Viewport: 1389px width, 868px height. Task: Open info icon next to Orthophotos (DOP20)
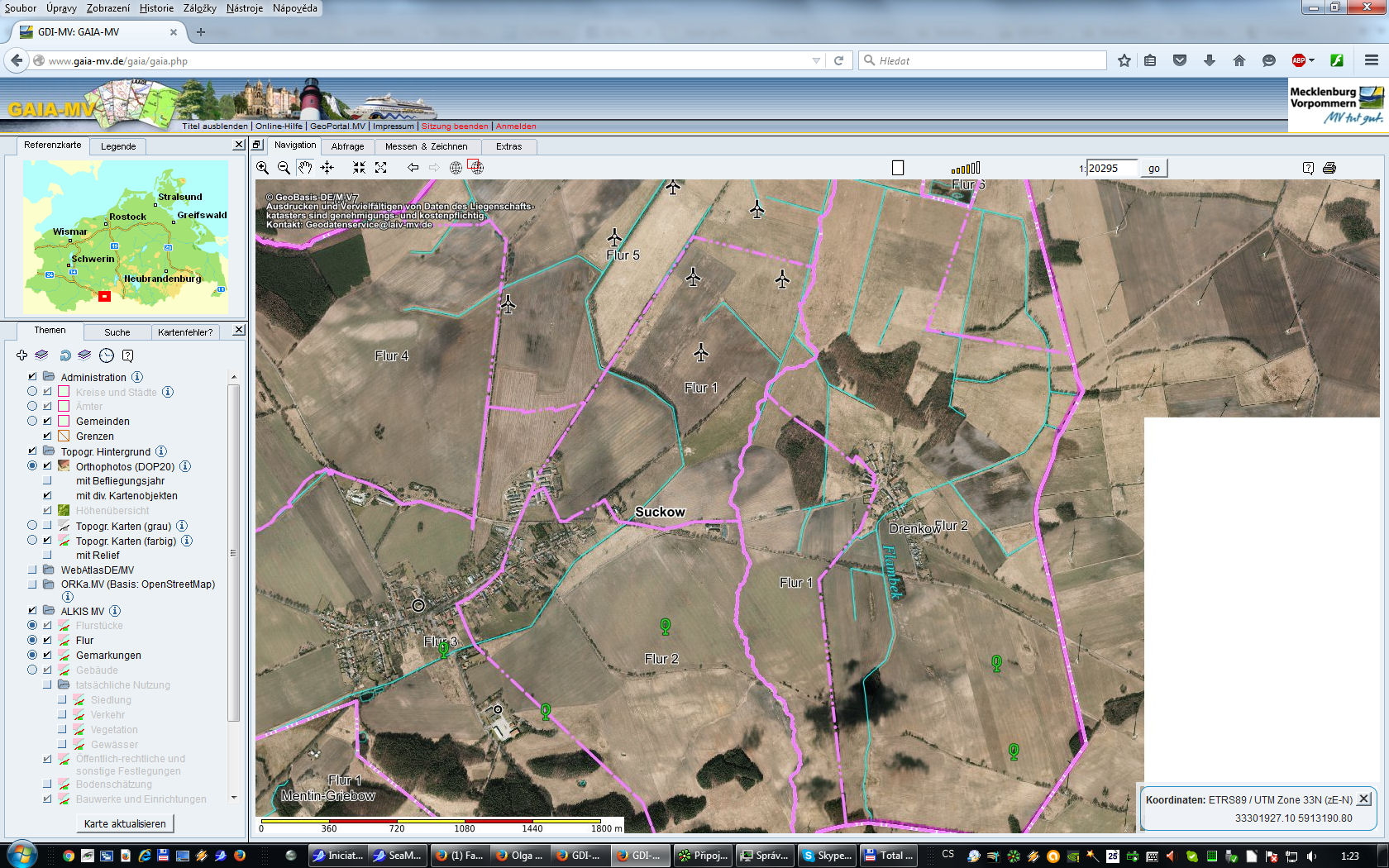pos(185,466)
